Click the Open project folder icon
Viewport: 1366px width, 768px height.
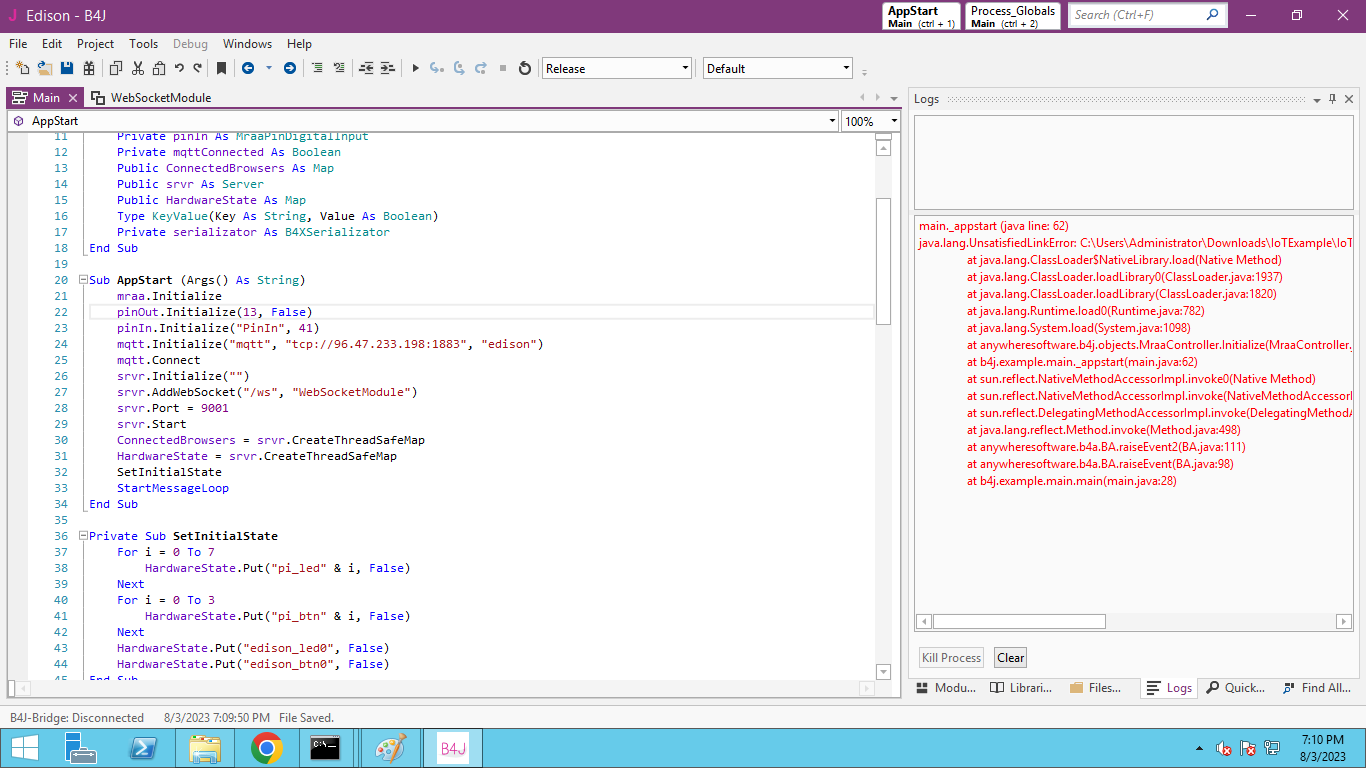tap(45, 68)
